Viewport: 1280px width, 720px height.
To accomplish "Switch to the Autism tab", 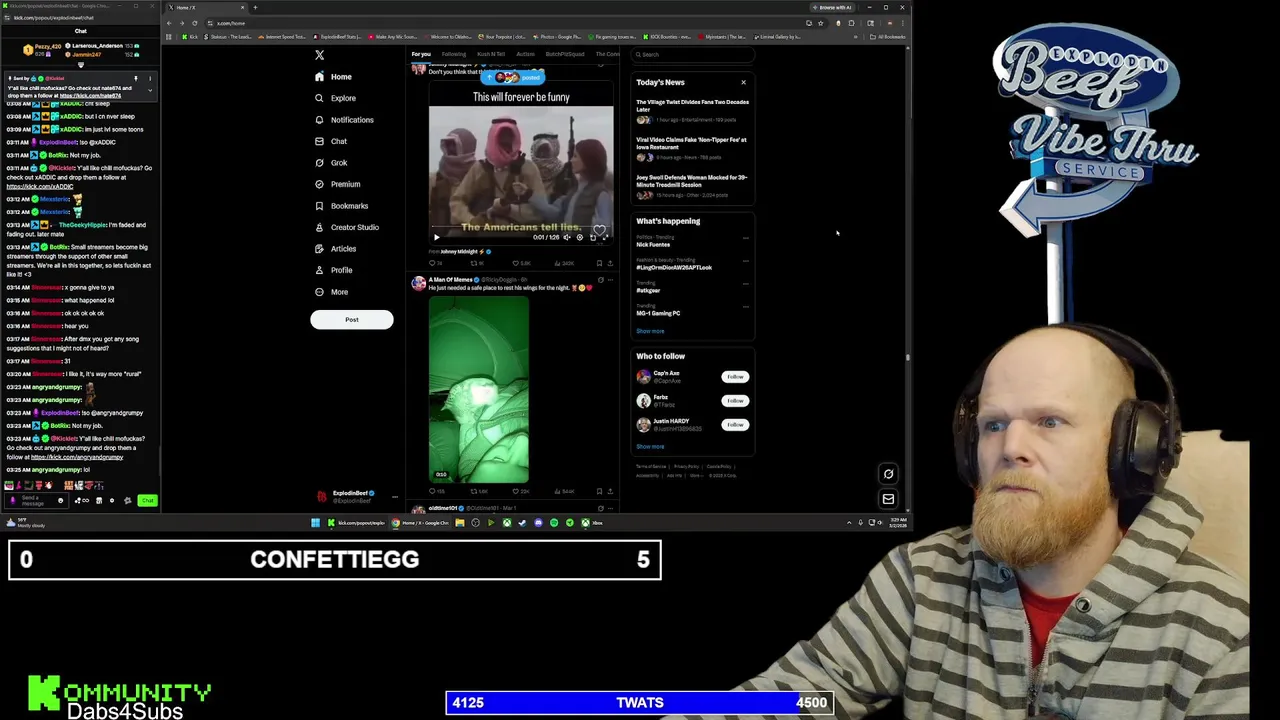I will [x=525, y=54].
